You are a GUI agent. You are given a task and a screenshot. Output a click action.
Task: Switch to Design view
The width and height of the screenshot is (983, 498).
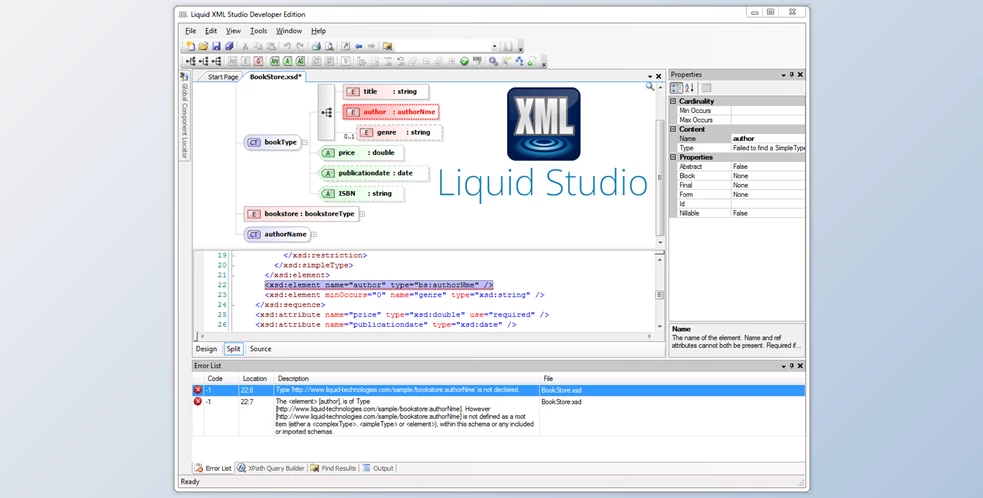click(206, 349)
